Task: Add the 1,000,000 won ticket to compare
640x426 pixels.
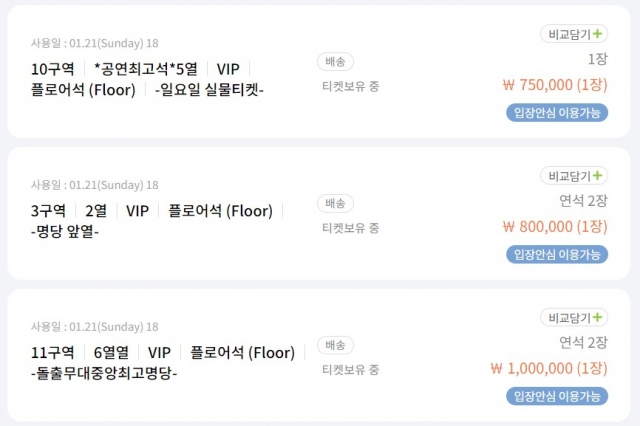Action: click(x=574, y=317)
